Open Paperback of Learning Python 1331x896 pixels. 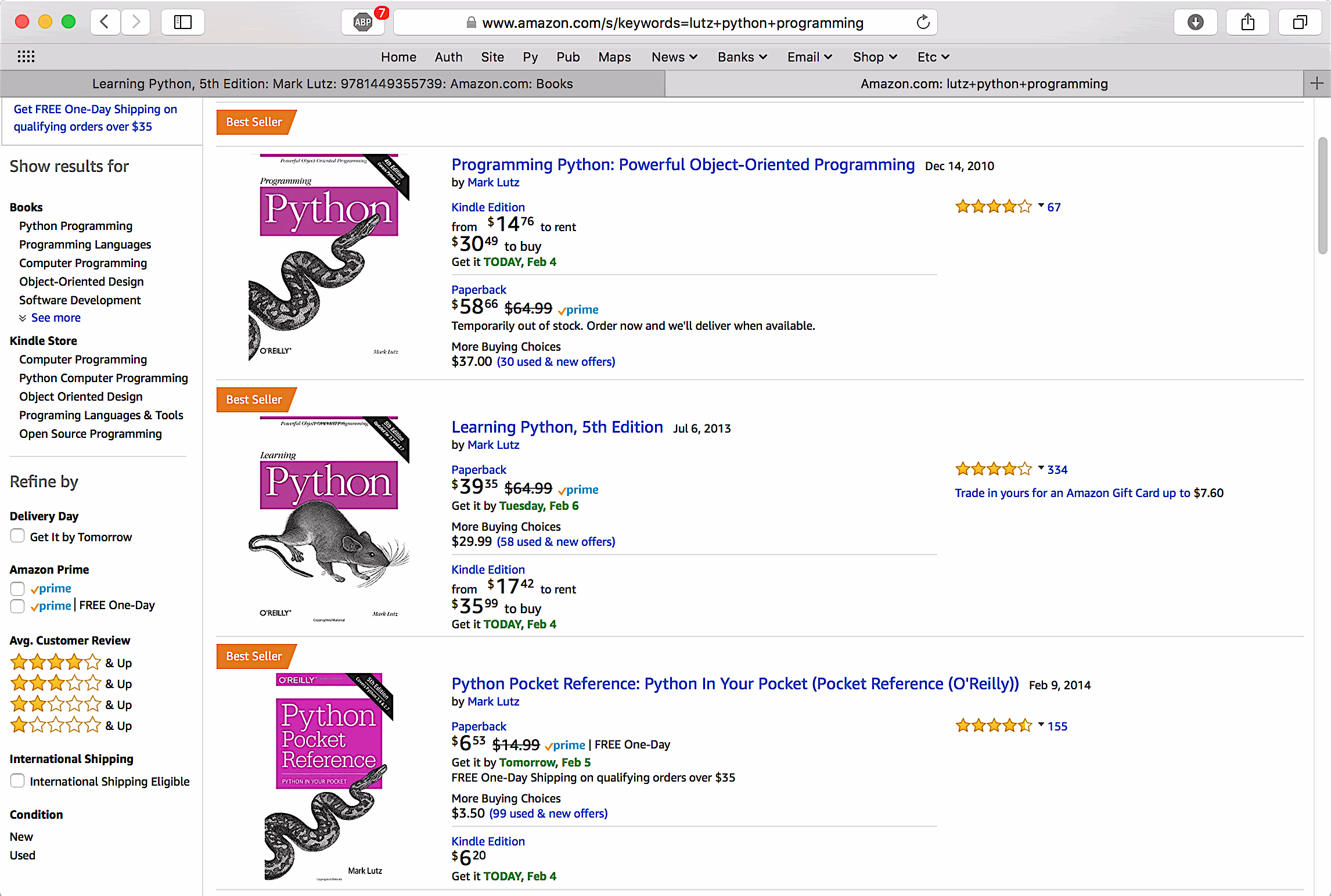479,470
